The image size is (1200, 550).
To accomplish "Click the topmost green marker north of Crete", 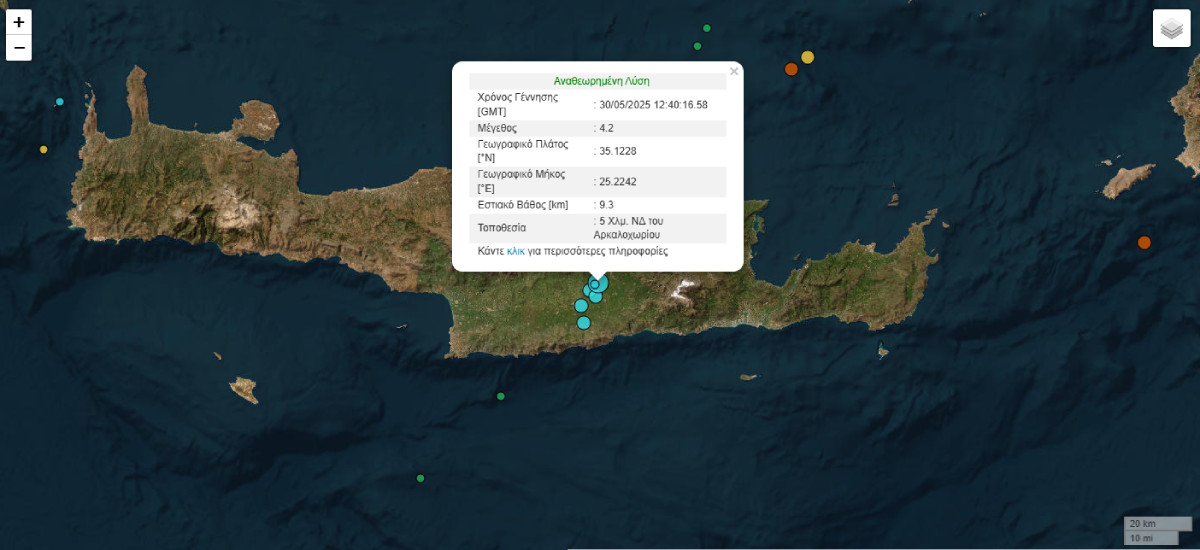I will (707, 28).
